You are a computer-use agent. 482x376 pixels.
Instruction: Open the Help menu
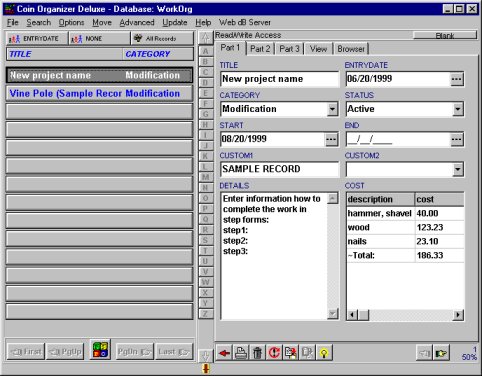pyautogui.click(x=203, y=23)
